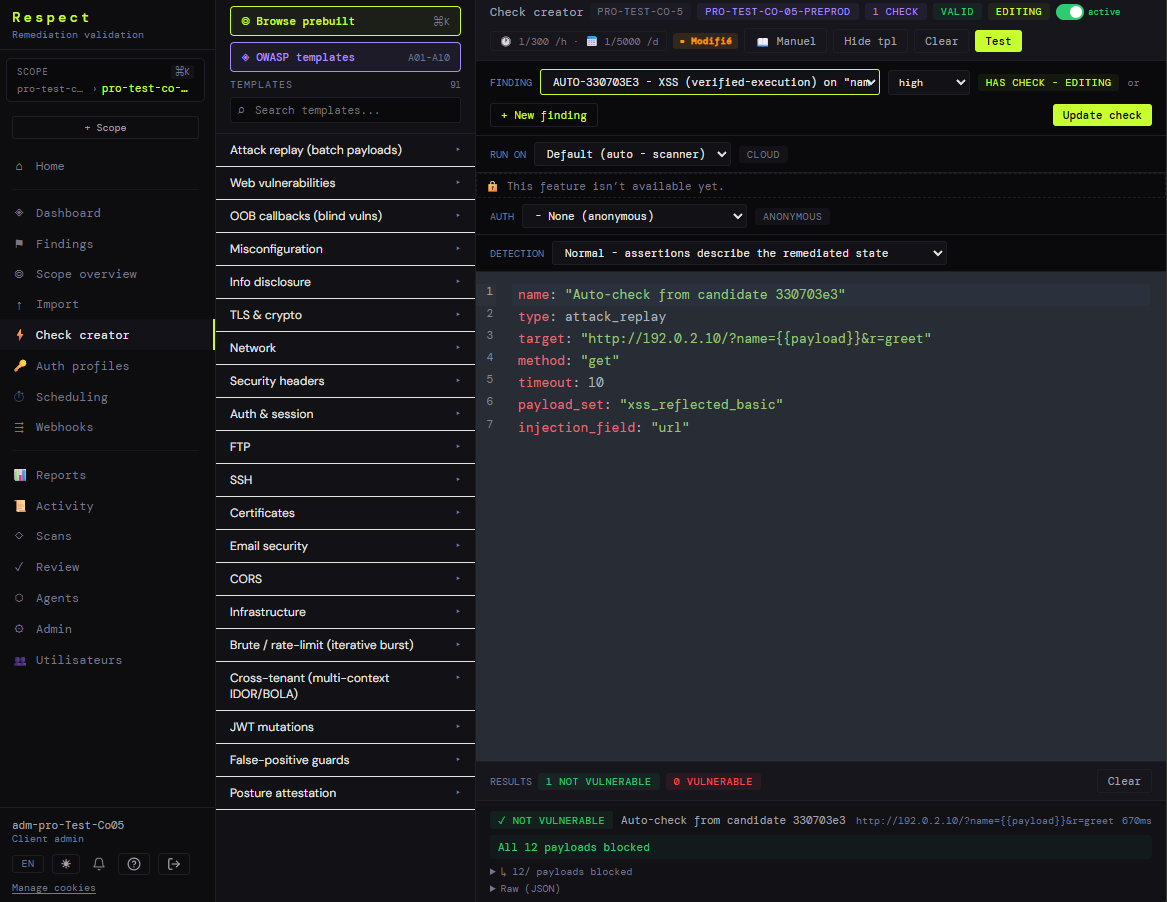Click the Scheduling clock icon

click(x=19, y=397)
